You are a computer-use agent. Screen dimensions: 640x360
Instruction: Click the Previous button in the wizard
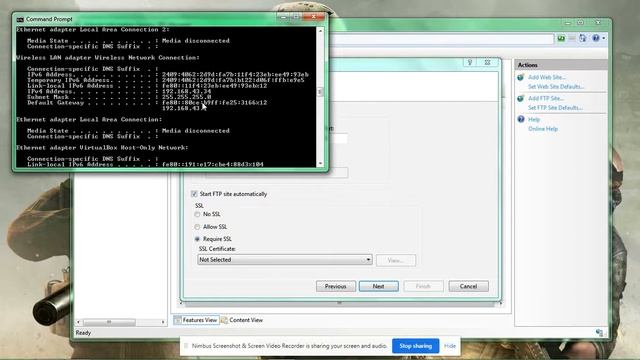tap(336, 286)
